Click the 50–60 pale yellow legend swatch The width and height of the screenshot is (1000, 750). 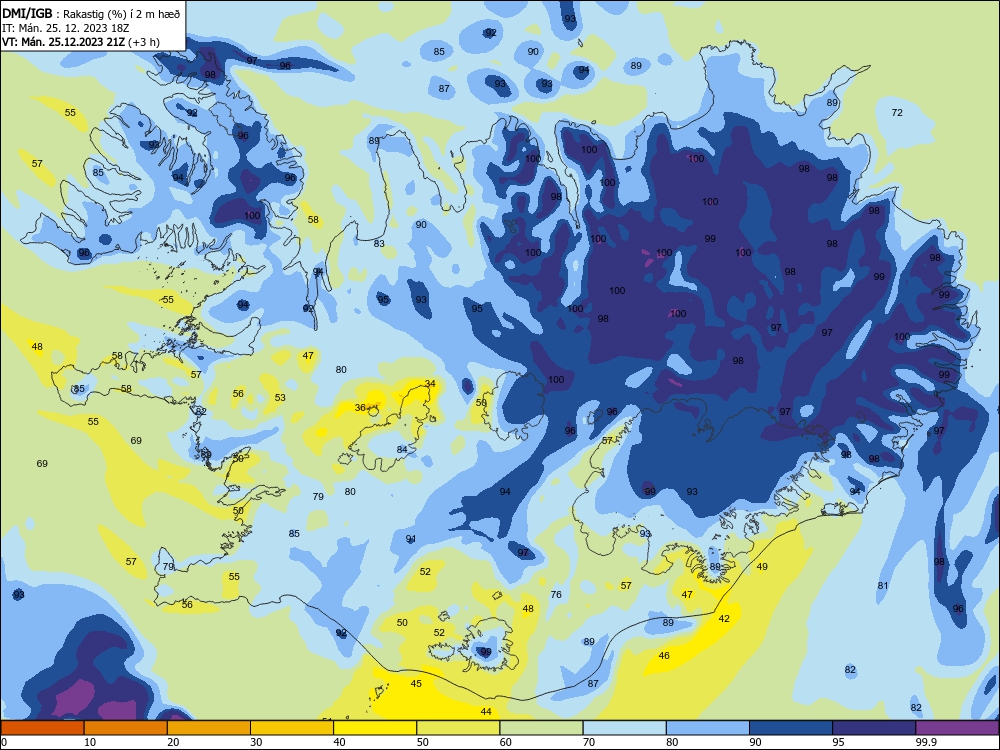click(458, 728)
